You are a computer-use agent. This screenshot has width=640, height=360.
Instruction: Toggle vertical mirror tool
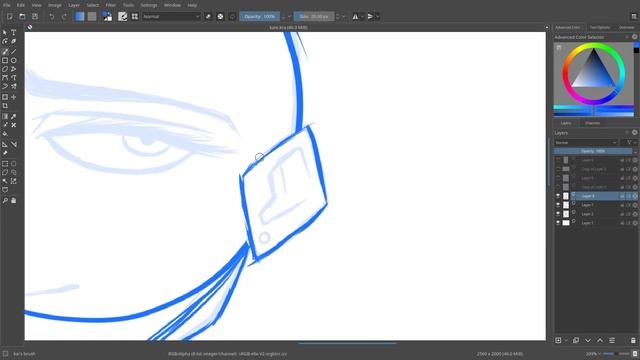click(x=370, y=17)
